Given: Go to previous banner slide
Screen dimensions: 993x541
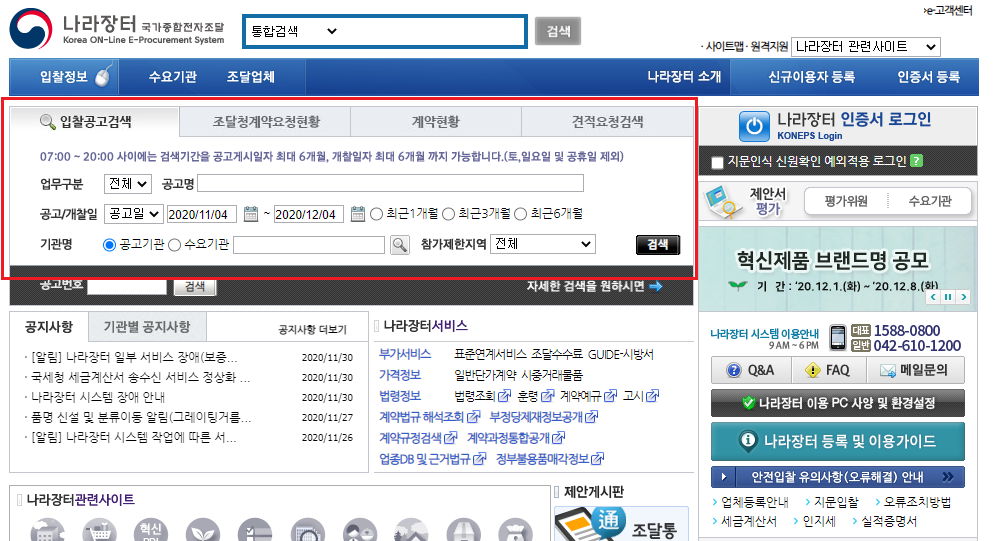Looking at the screenshot, I should pyautogui.click(x=933, y=296).
